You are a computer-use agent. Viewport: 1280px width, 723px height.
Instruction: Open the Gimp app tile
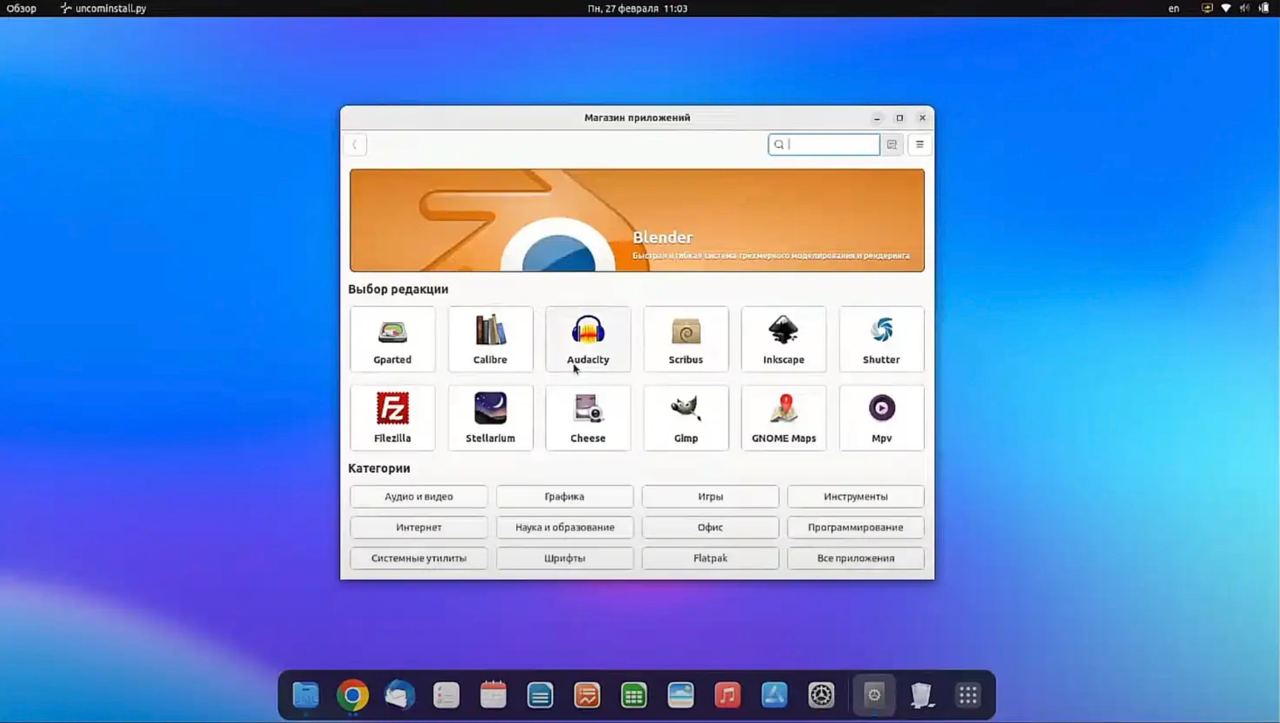pyautogui.click(x=686, y=418)
